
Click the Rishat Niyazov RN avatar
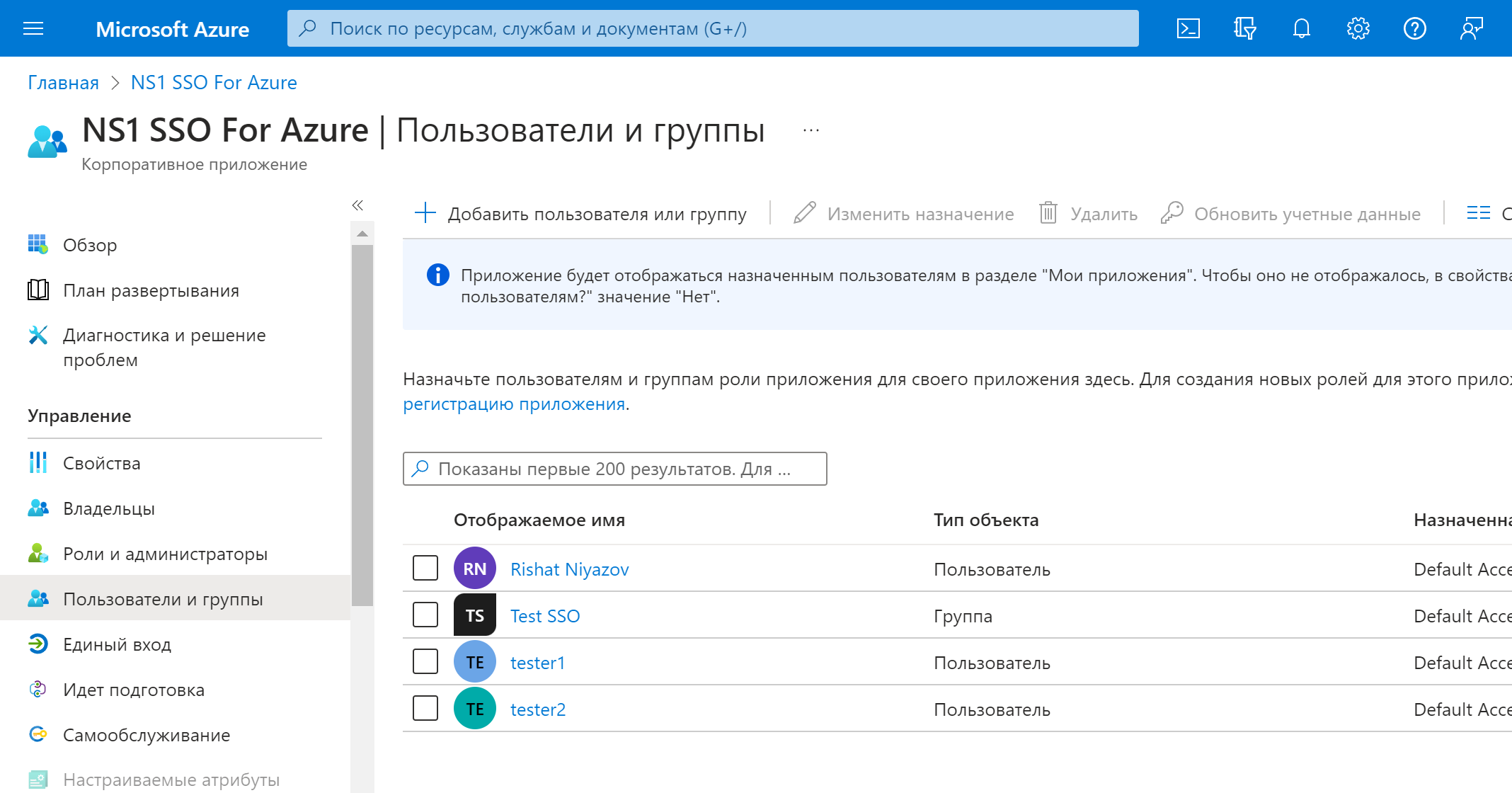tap(474, 569)
